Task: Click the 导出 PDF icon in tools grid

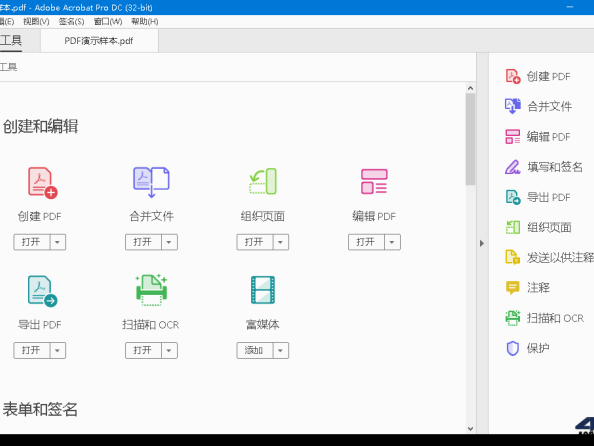Action: (x=42, y=291)
